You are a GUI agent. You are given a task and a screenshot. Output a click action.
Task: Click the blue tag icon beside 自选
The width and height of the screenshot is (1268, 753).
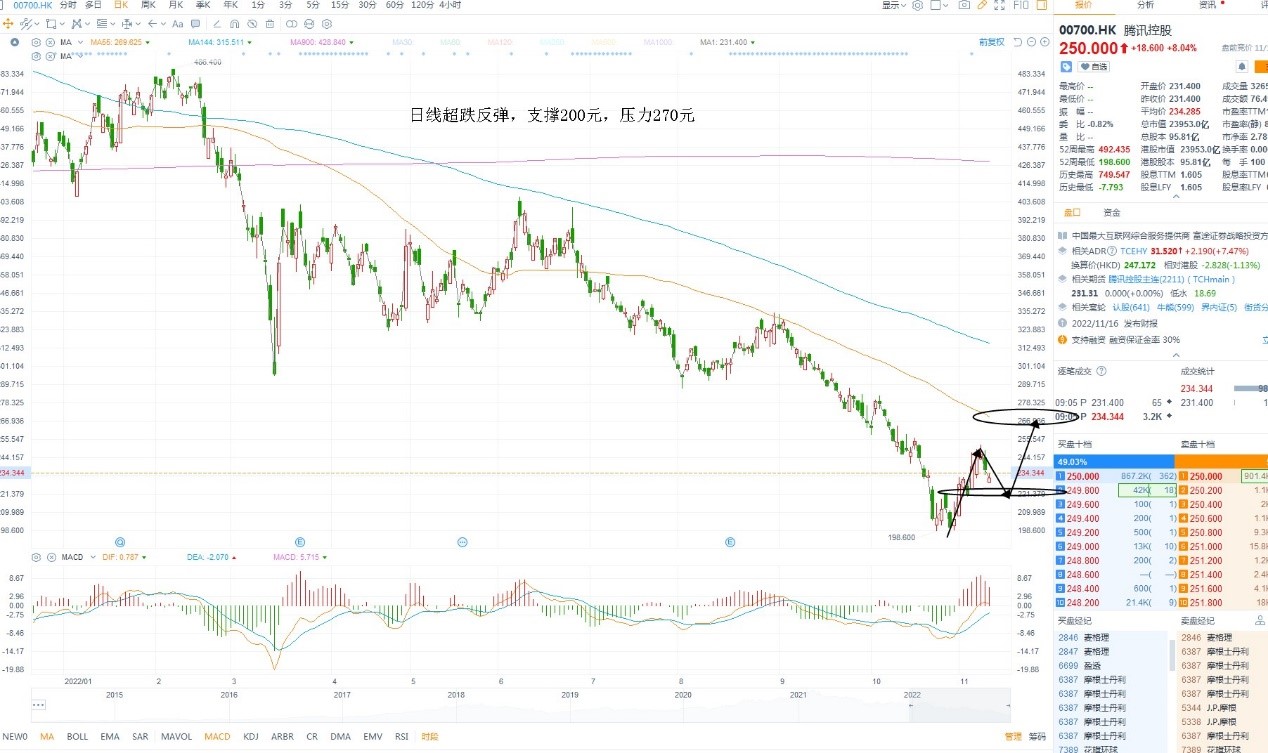[x=1066, y=66]
